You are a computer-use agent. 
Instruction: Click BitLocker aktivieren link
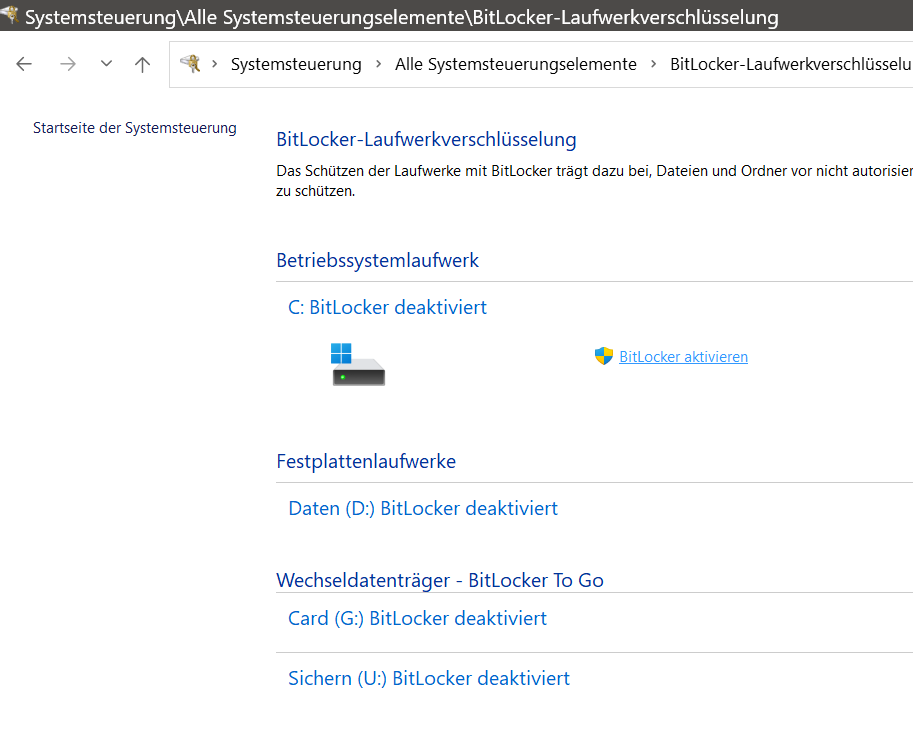tap(683, 357)
